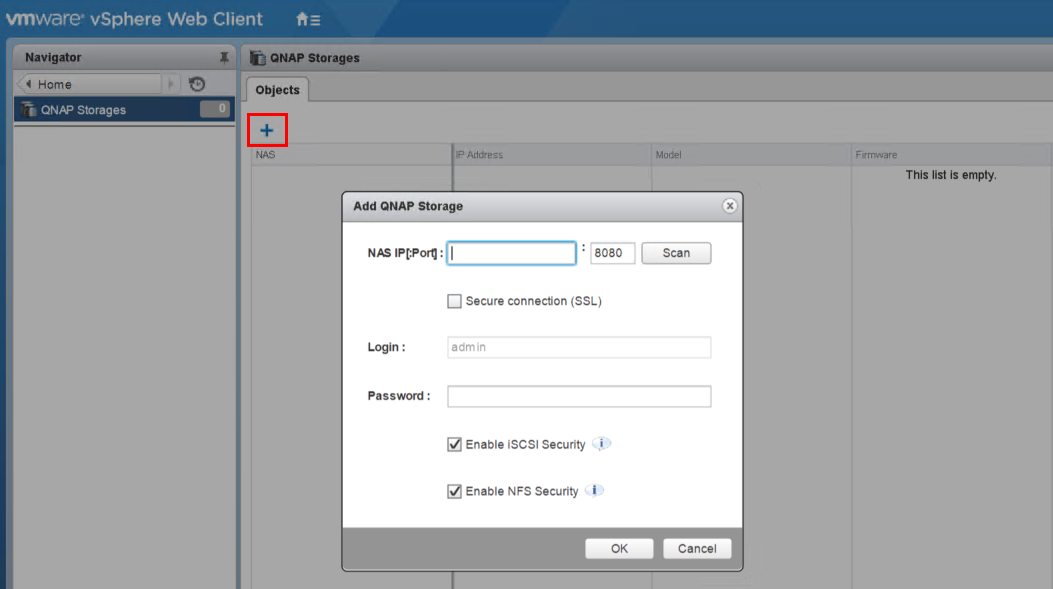Click the NFS Security info icon
Screen dimensions: 1053x589
[x=595, y=491]
